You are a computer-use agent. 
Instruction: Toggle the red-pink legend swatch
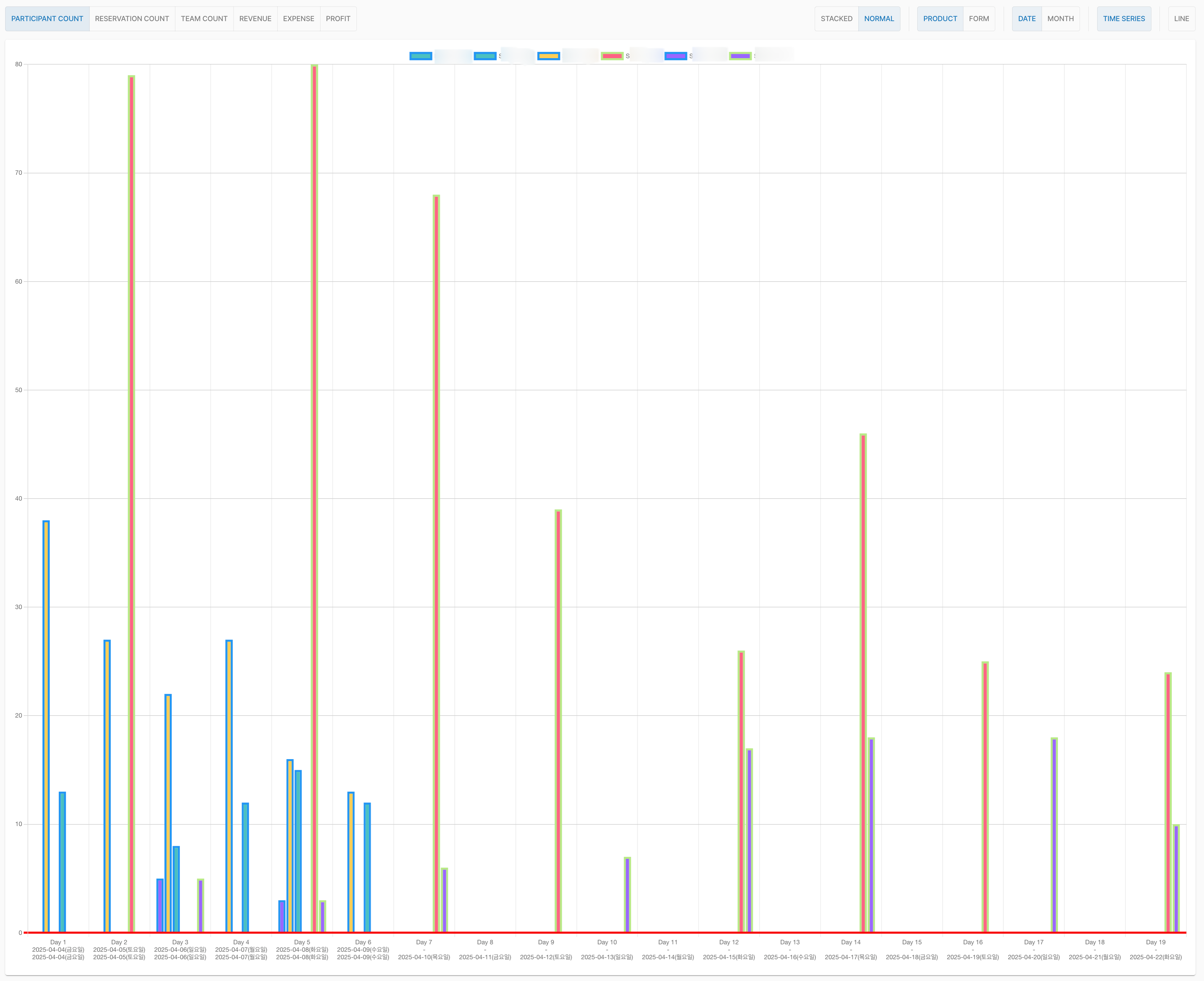[x=612, y=56]
